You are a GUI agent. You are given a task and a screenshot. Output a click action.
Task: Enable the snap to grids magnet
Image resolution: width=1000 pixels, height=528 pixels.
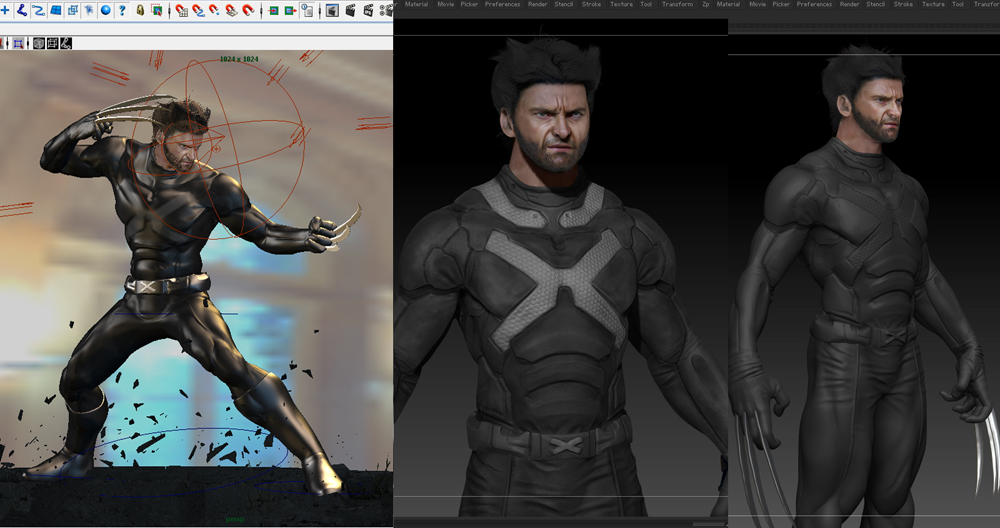click(x=182, y=10)
